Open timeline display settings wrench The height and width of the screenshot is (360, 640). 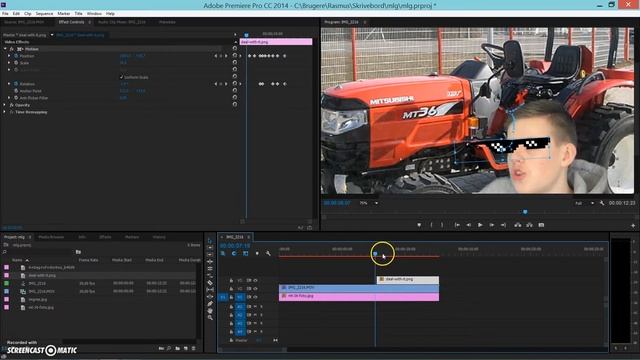tap(268, 253)
